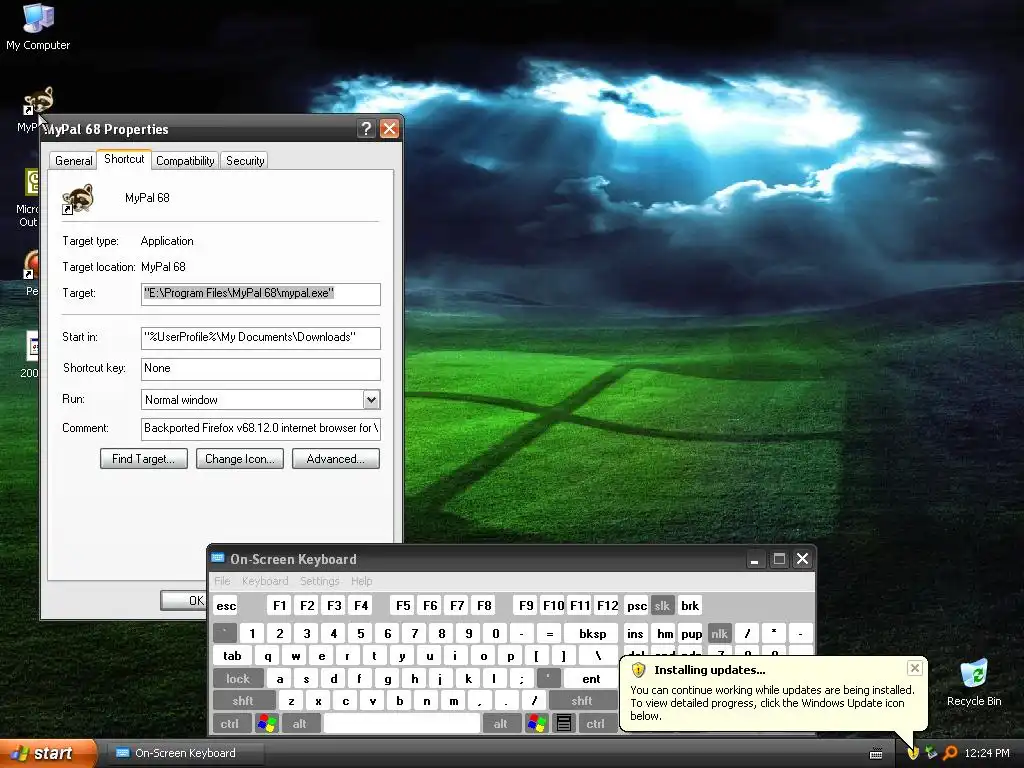Viewport: 1024px width, 768px height.
Task: Toggle the right ctrl key
Action: (595, 724)
